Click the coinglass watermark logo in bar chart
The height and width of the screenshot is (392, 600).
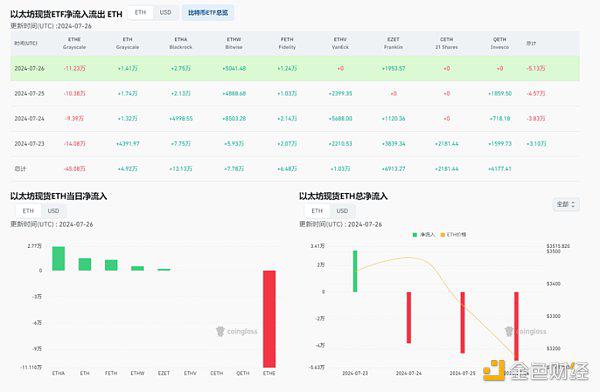coord(220,331)
